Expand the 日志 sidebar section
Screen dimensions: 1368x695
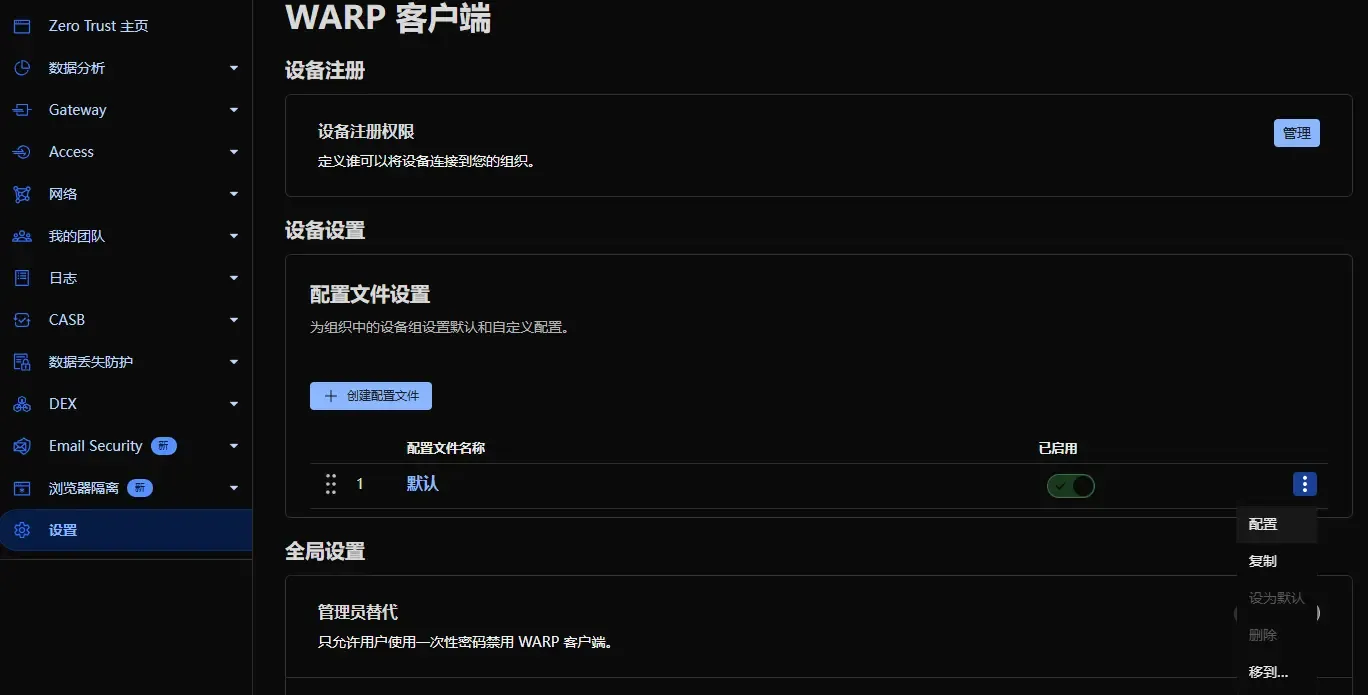coord(233,277)
